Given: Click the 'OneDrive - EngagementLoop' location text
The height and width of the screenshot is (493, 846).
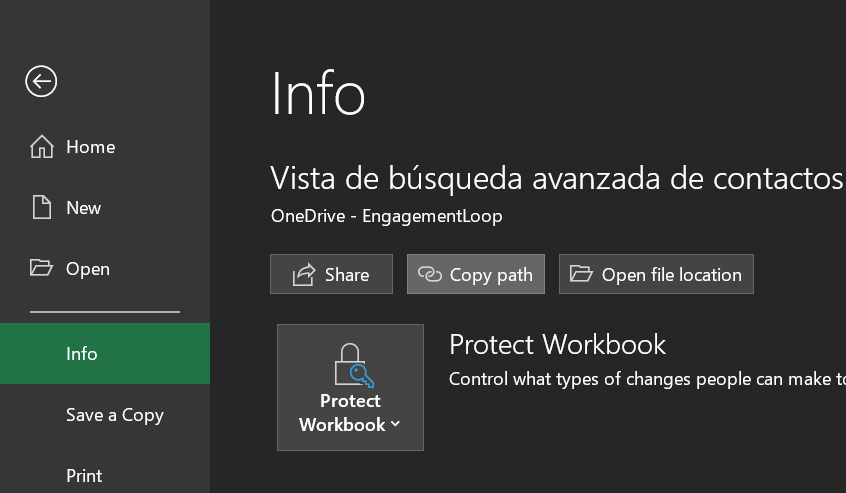Looking at the screenshot, I should pos(386,216).
